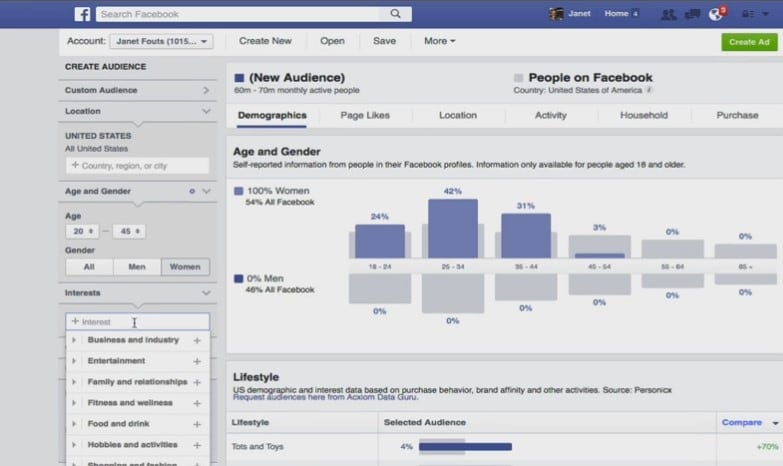Image resolution: width=783 pixels, height=466 pixels.
Task: Click the plus icon beside Fitness and wellness
Action: tap(197, 403)
